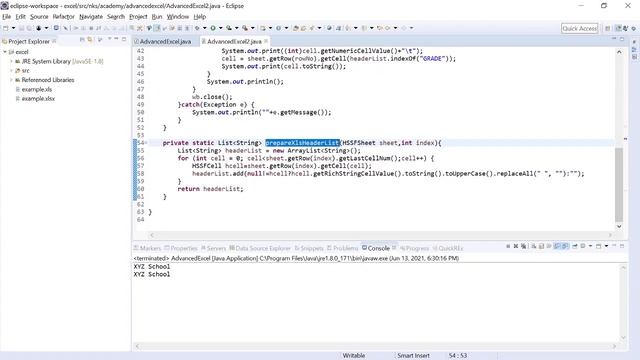Minimize the Project Explorer panel
Image resolution: width=640 pixels, height=360 pixels.
click(116, 39)
